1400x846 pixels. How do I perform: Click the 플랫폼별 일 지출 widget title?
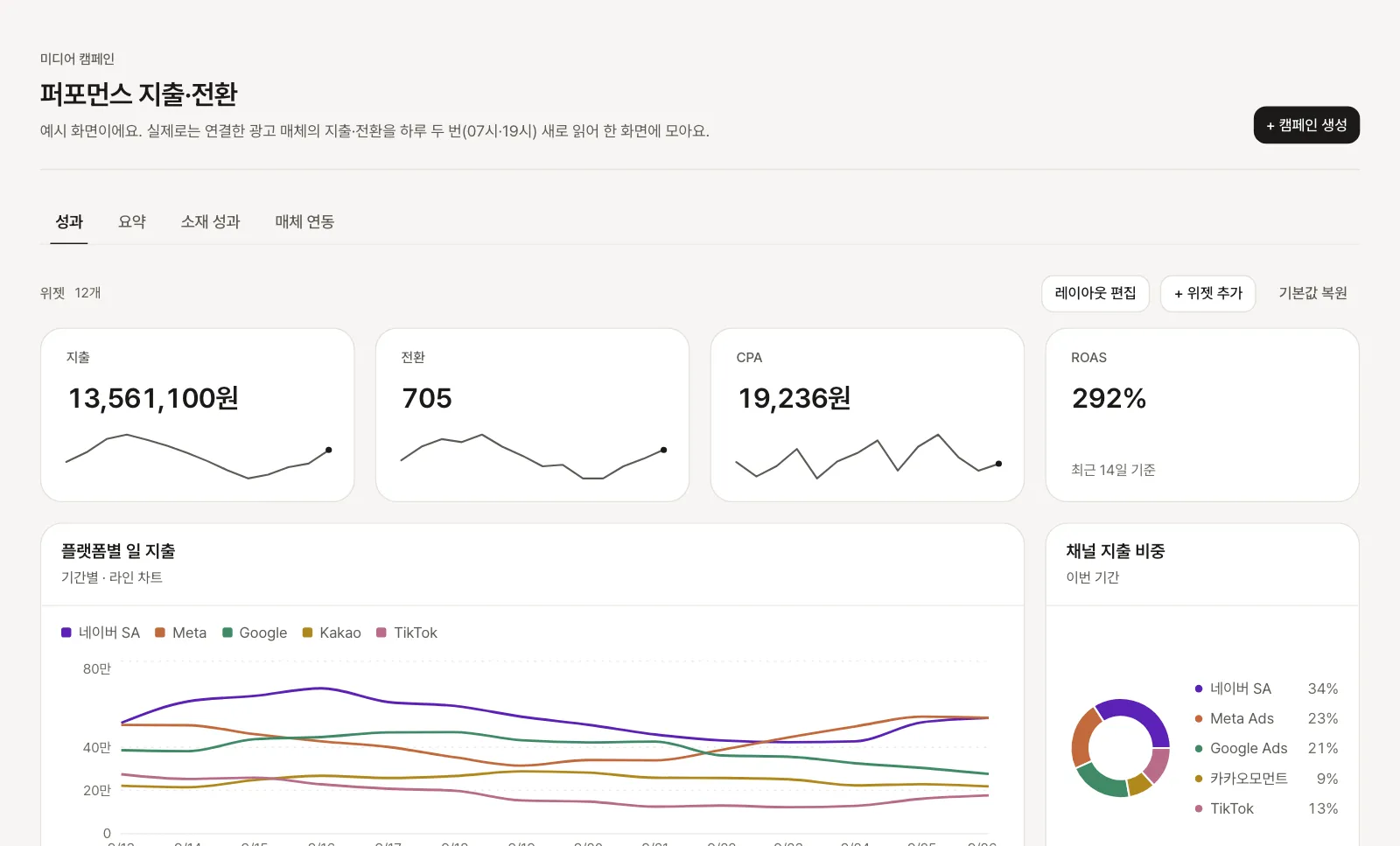(x=118, y=551)
